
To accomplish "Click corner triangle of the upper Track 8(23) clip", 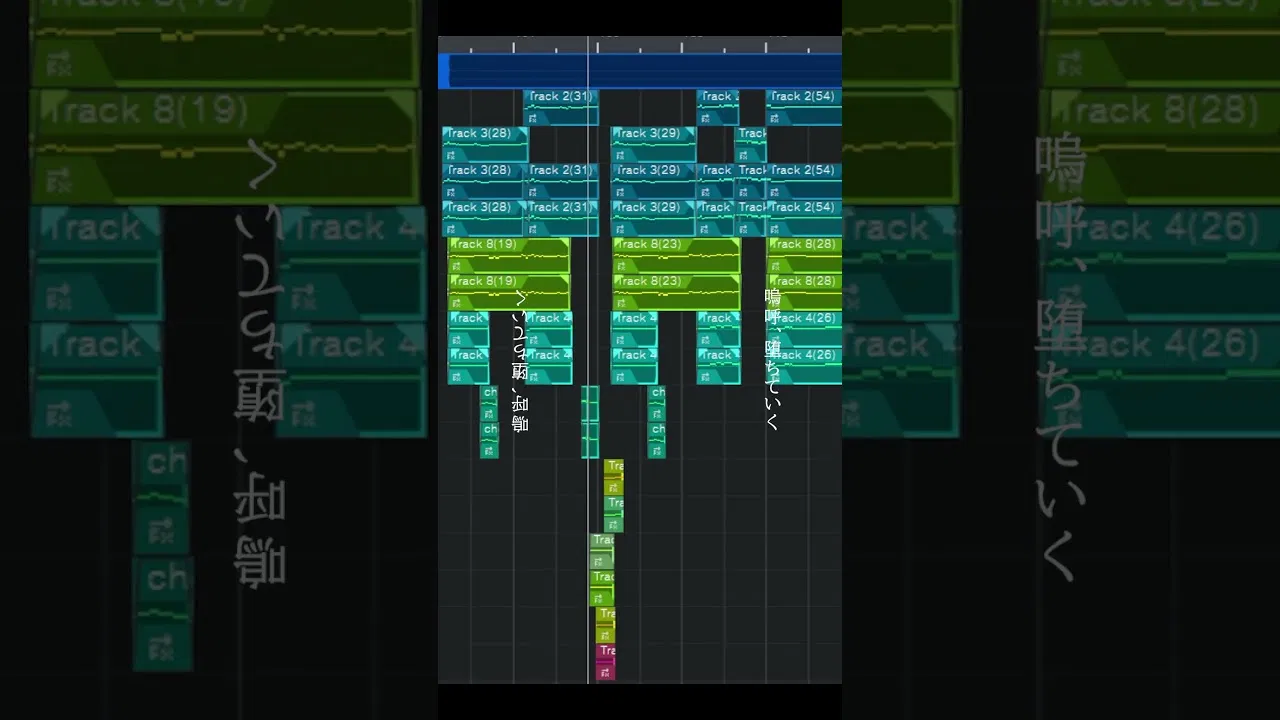I will 734,243.
